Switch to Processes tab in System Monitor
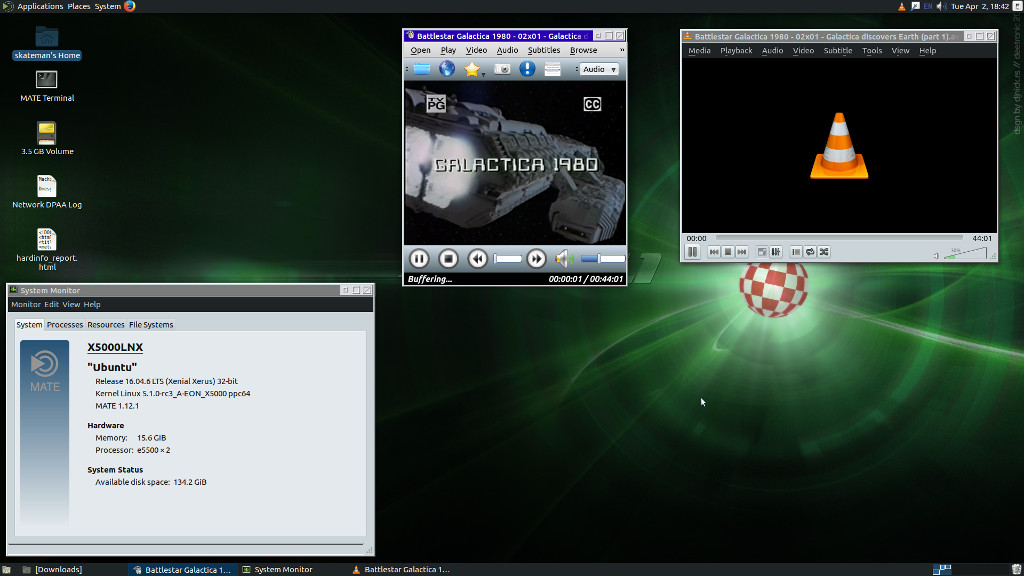 click(x=65, y=325)
